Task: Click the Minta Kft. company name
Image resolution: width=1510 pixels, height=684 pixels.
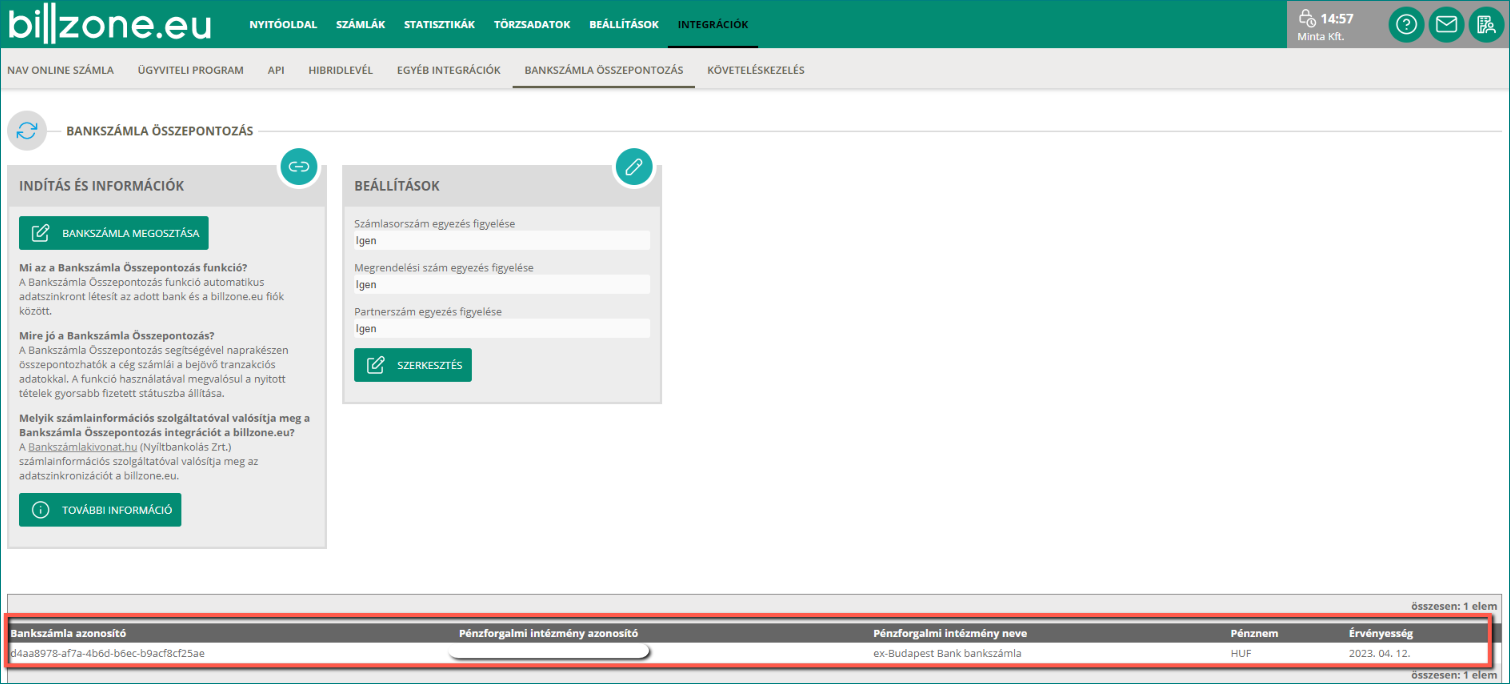Action: pos(1320,37)
